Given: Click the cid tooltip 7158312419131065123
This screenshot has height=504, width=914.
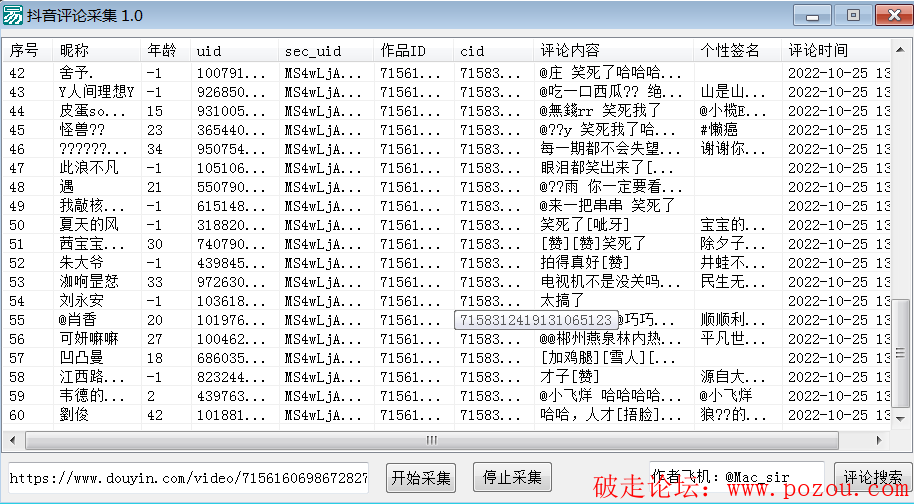Looking at the screenshot, I should (536, 320).
